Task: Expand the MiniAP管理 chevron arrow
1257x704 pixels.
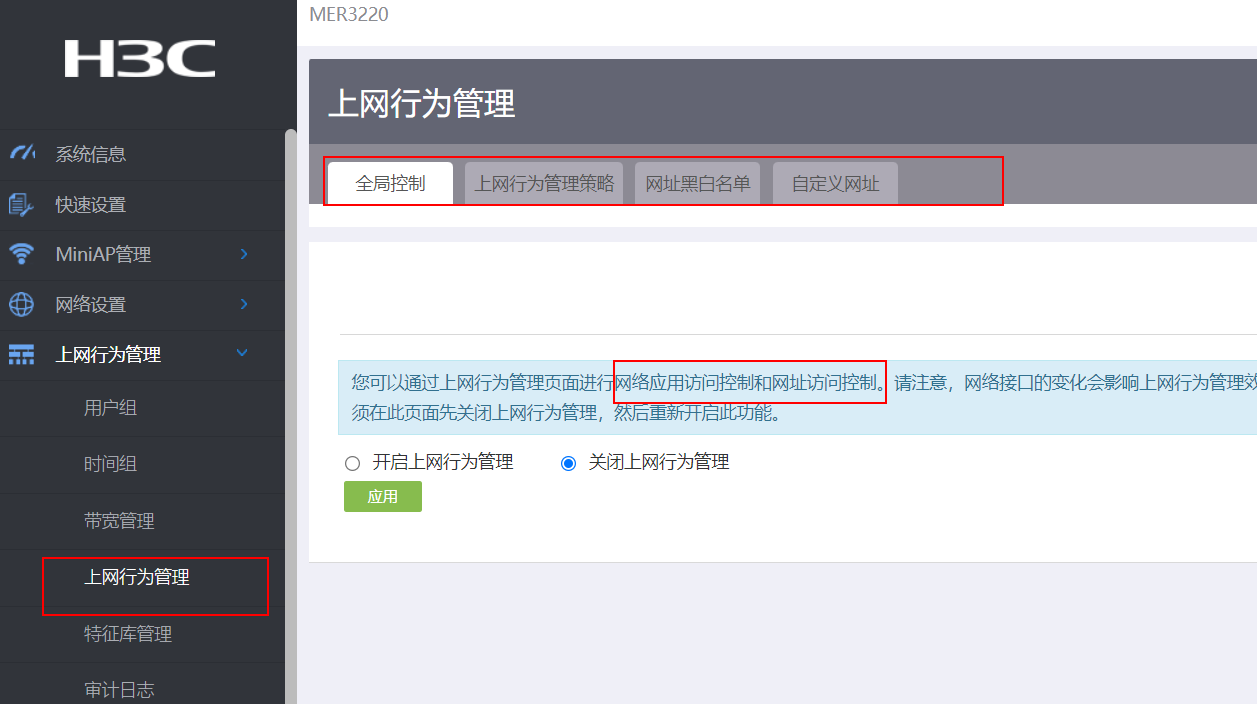Action: (x=244, y=254)
